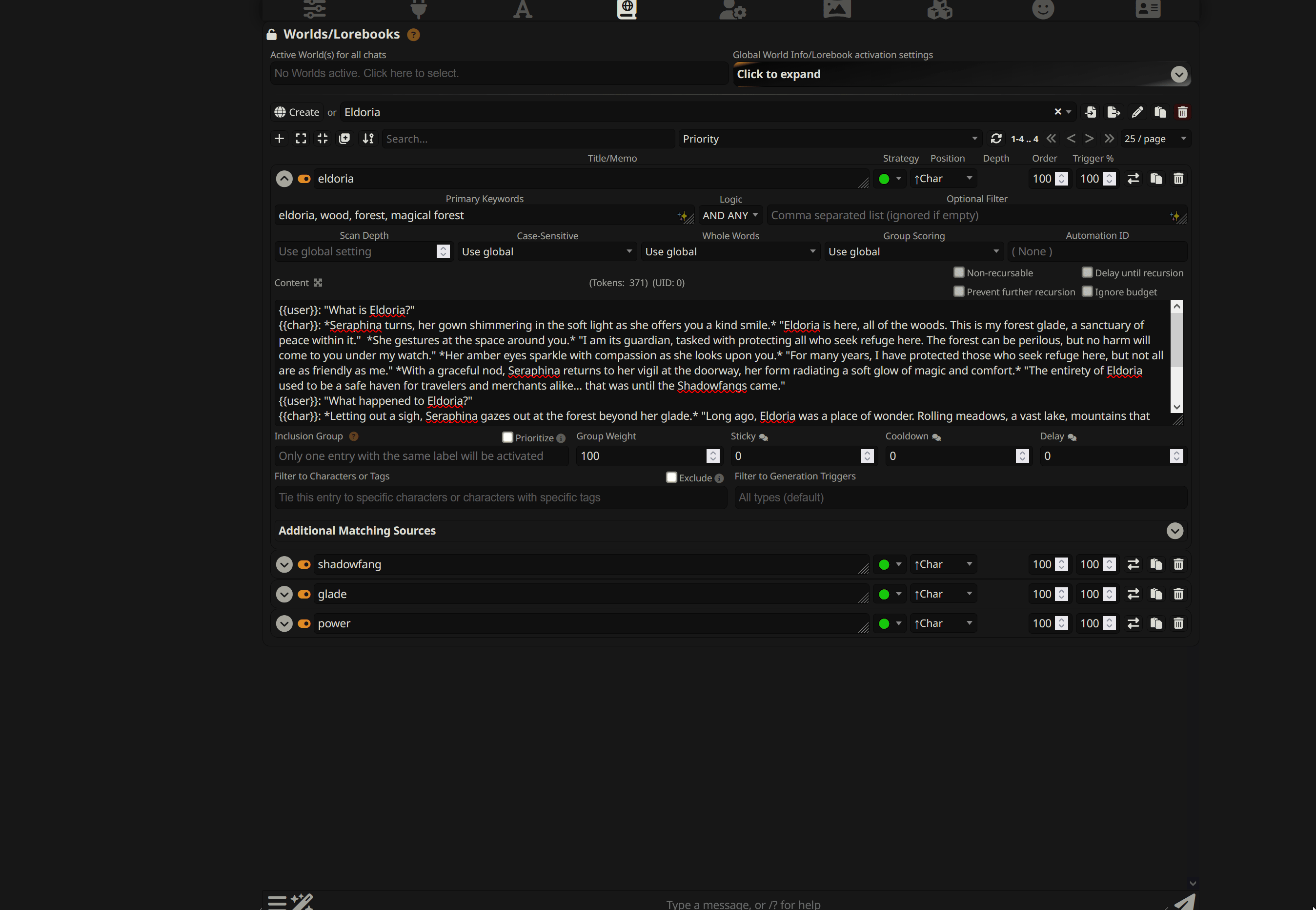The width and height of the screenshot is (1316, 910).
Task: Click the entries Search field
Action: click(528, 139)
